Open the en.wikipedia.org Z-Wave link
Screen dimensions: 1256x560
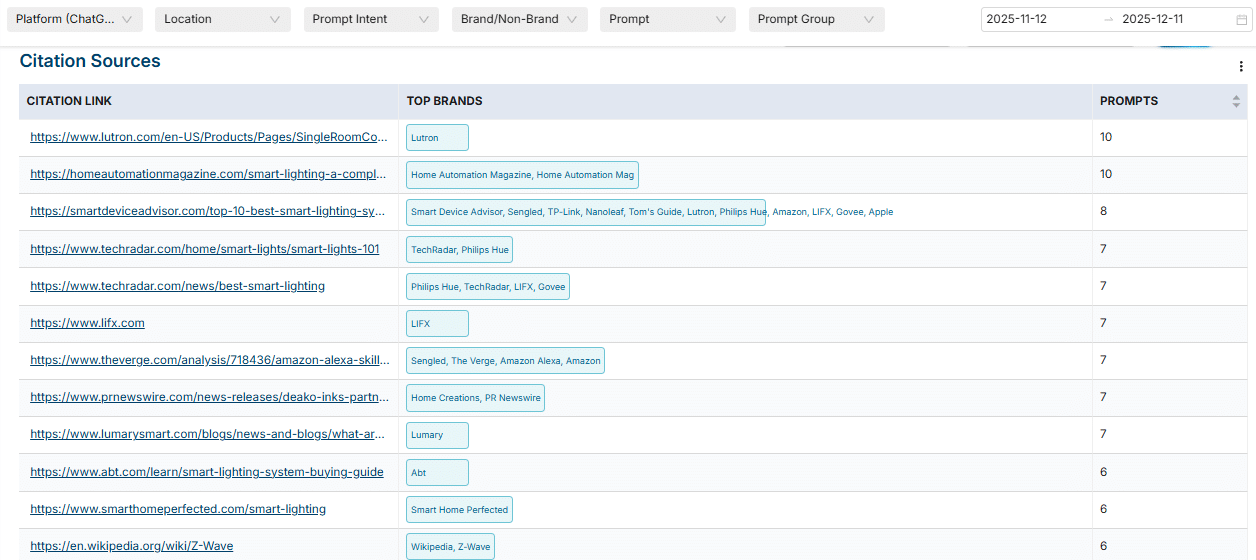coord(132,546)
